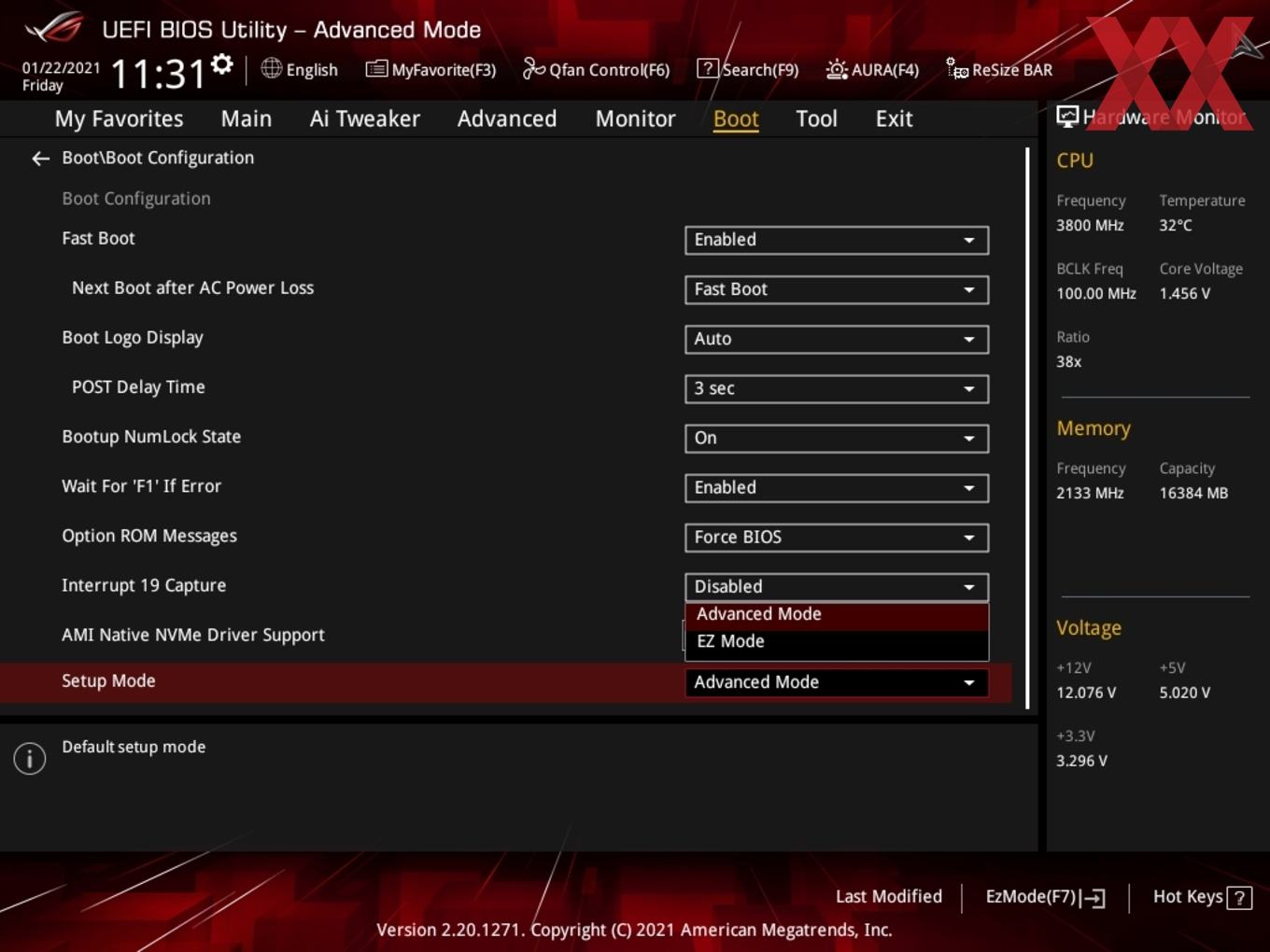Image resolution: width=1270 pixels, height=952 pixels.
Task: Open the Fast Boot dropdown
Action: [837, 240]
